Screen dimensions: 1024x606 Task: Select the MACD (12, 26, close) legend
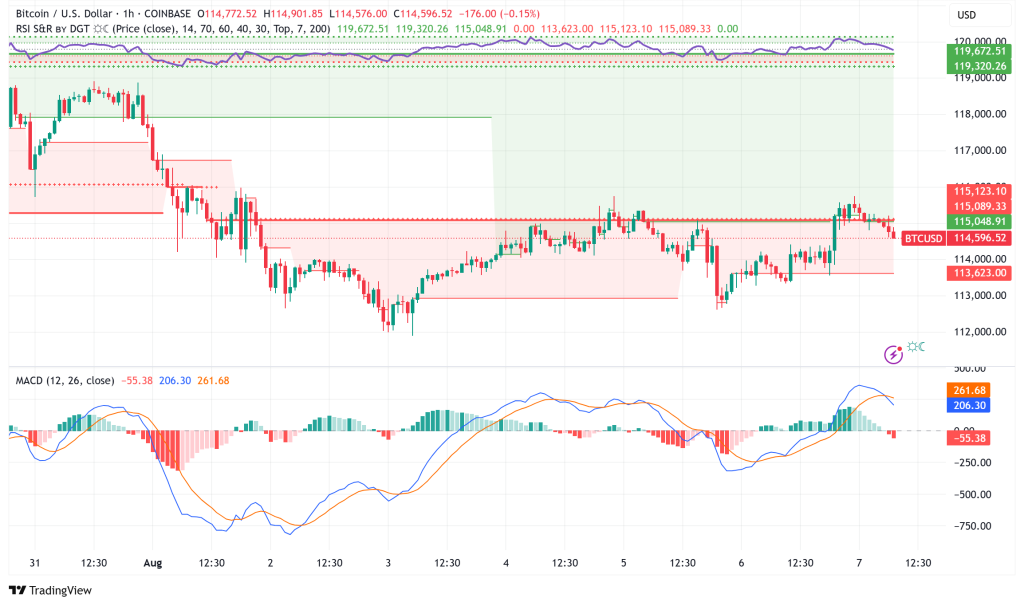tap(65, 381)
